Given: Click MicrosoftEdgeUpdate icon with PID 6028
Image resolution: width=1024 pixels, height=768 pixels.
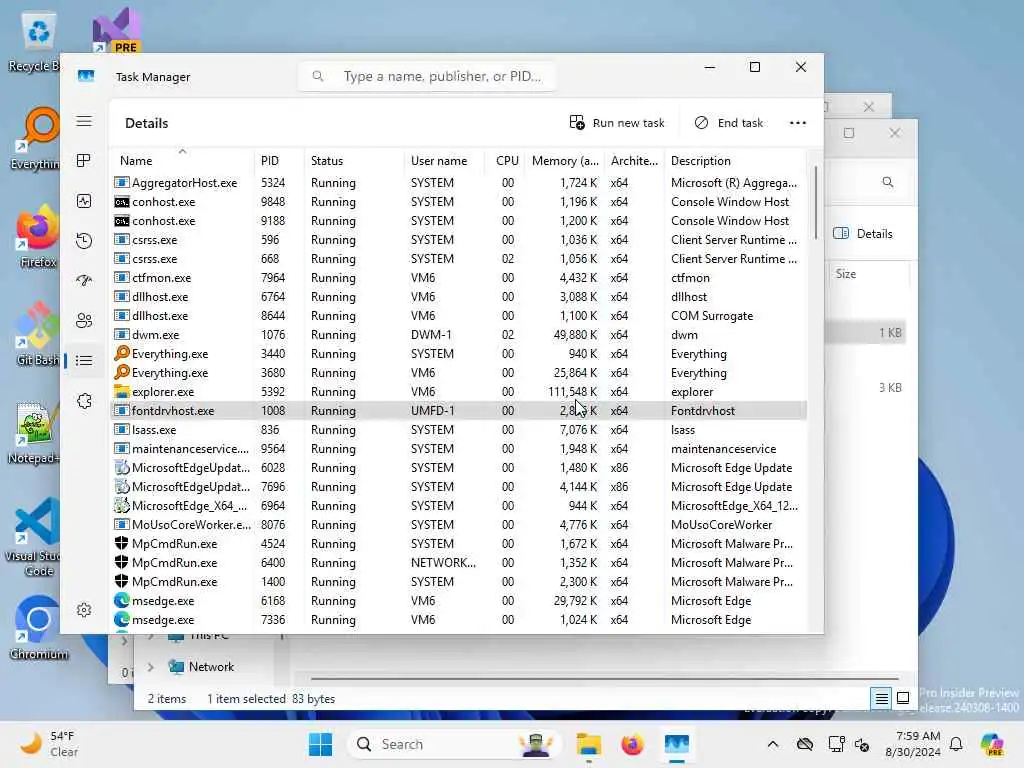Looking at the screenshot, I should point(121,468).
